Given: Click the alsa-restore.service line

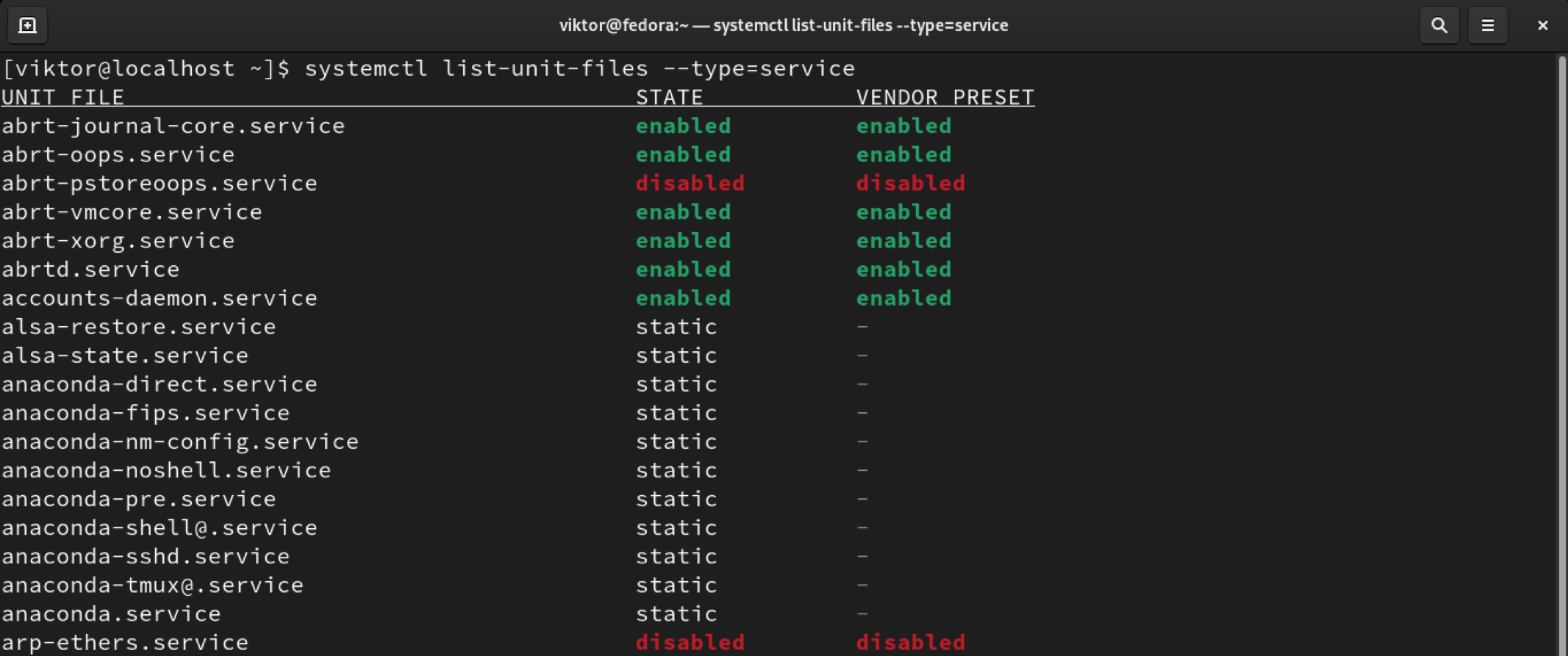Looking at the screenshot, I should click(138, 326).
